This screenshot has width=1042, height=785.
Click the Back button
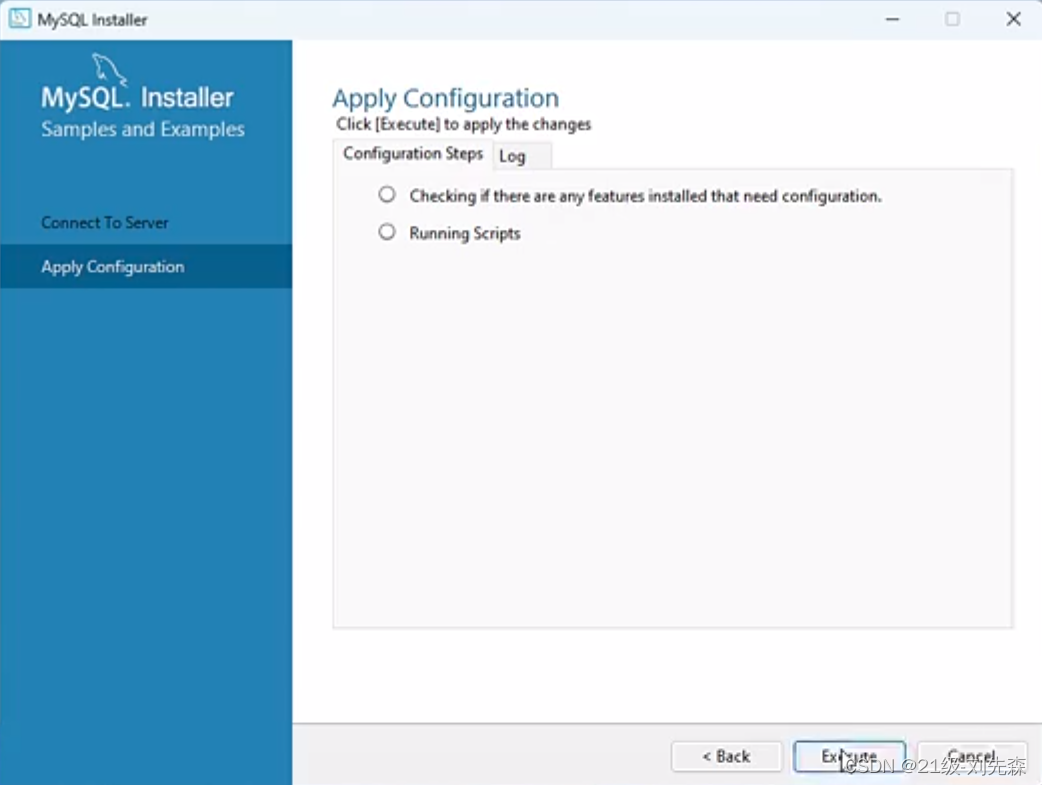726,756
